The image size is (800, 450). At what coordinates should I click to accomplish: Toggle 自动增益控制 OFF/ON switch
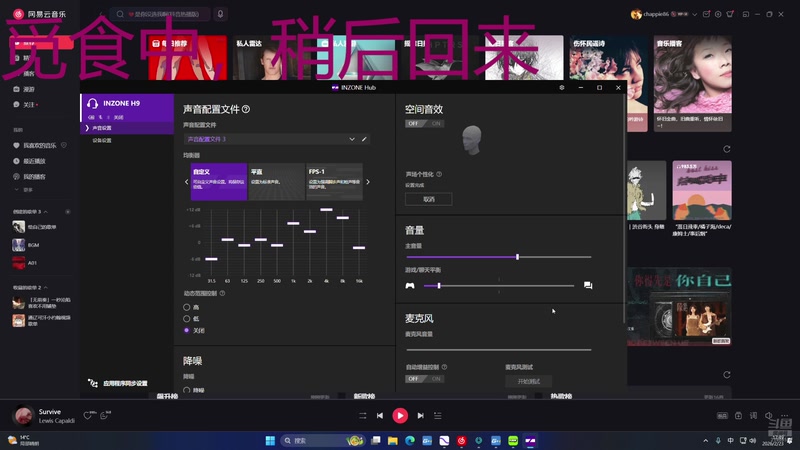coord(424,379)
